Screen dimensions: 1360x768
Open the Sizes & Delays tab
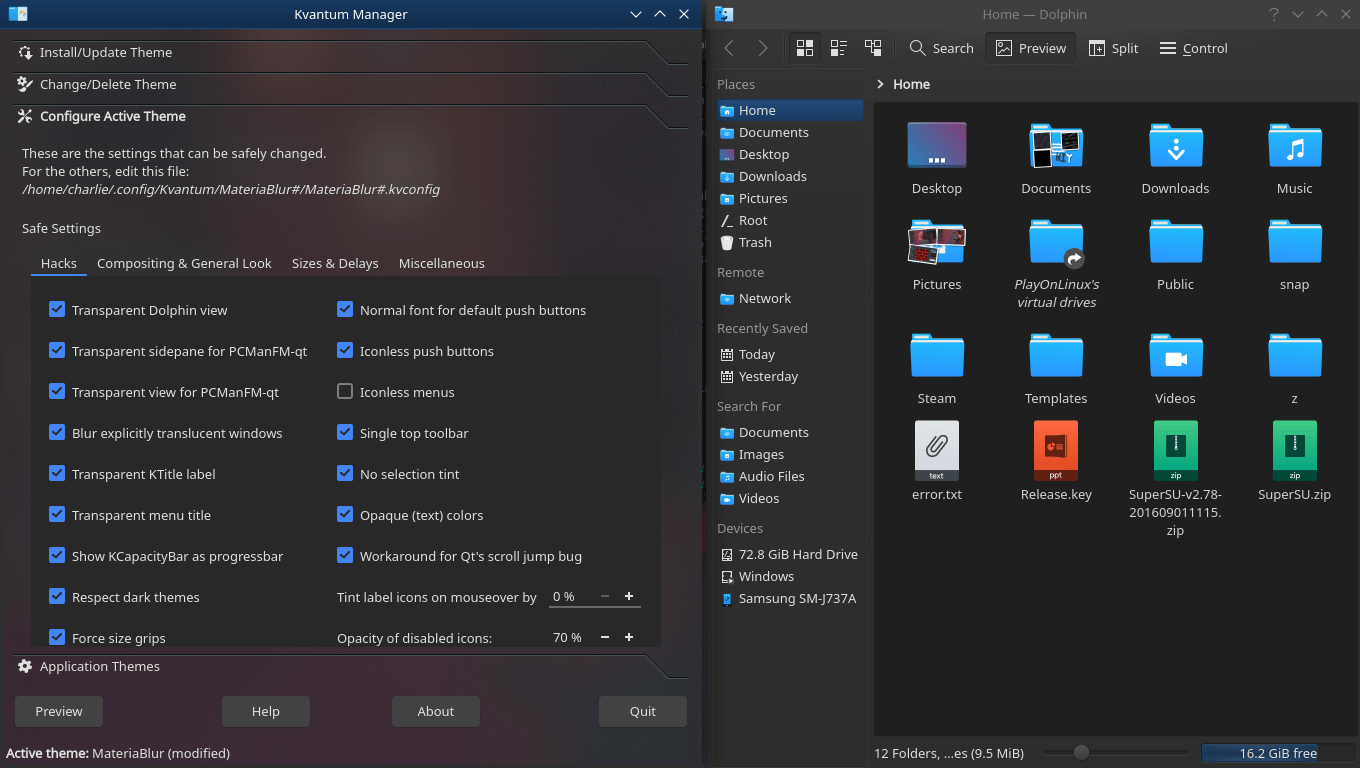(335, 263)
